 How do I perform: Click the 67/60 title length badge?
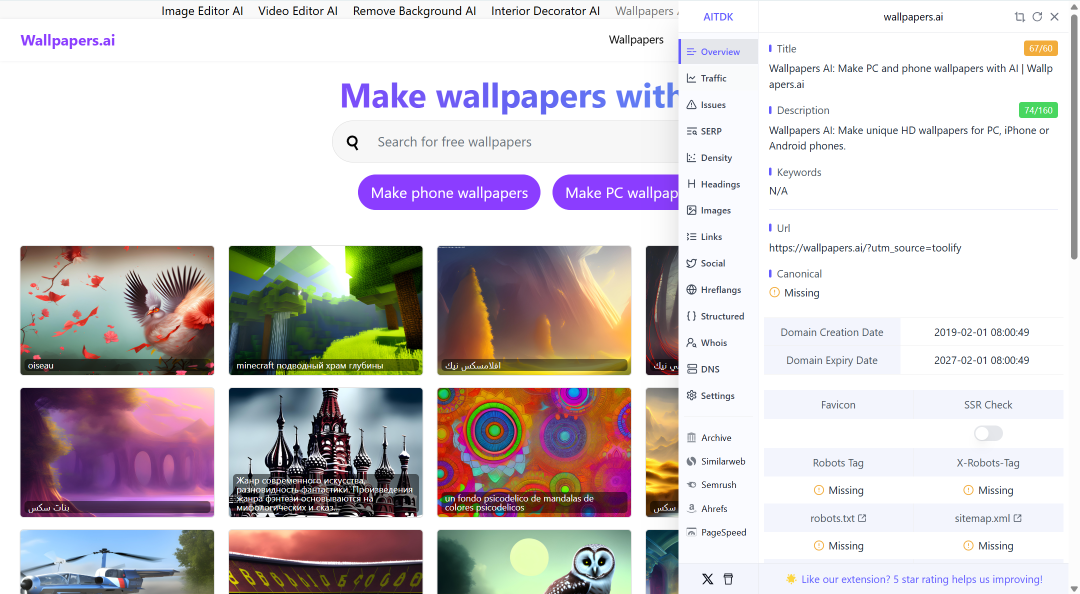[x=1040, y=48]
